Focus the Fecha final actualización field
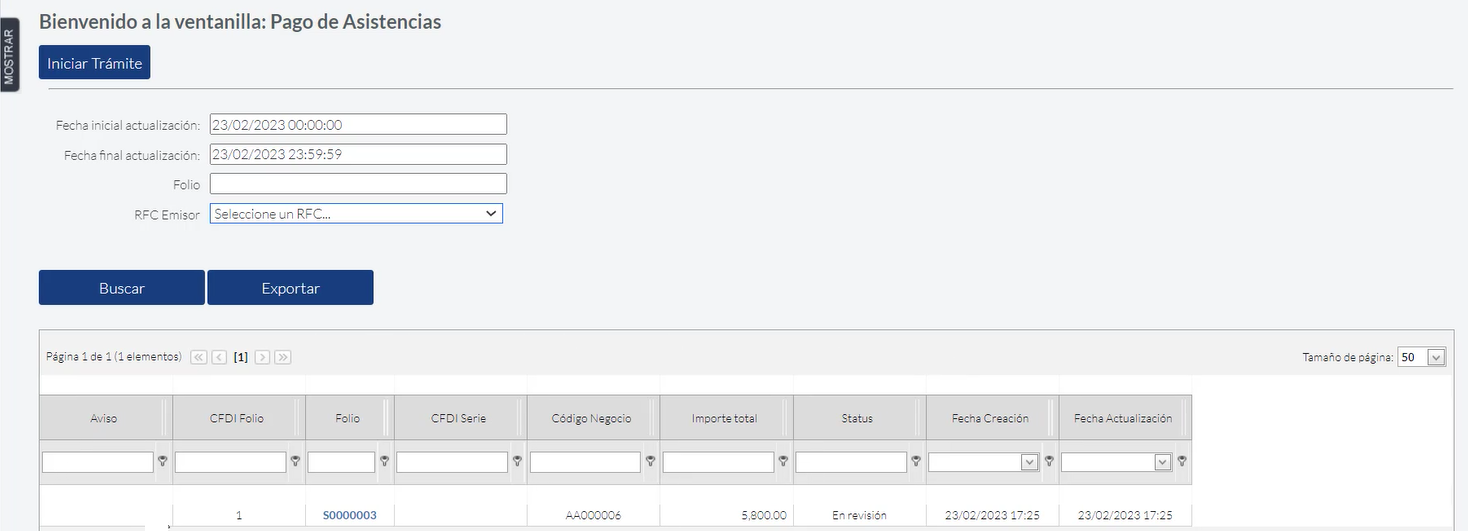 (358, 155)
